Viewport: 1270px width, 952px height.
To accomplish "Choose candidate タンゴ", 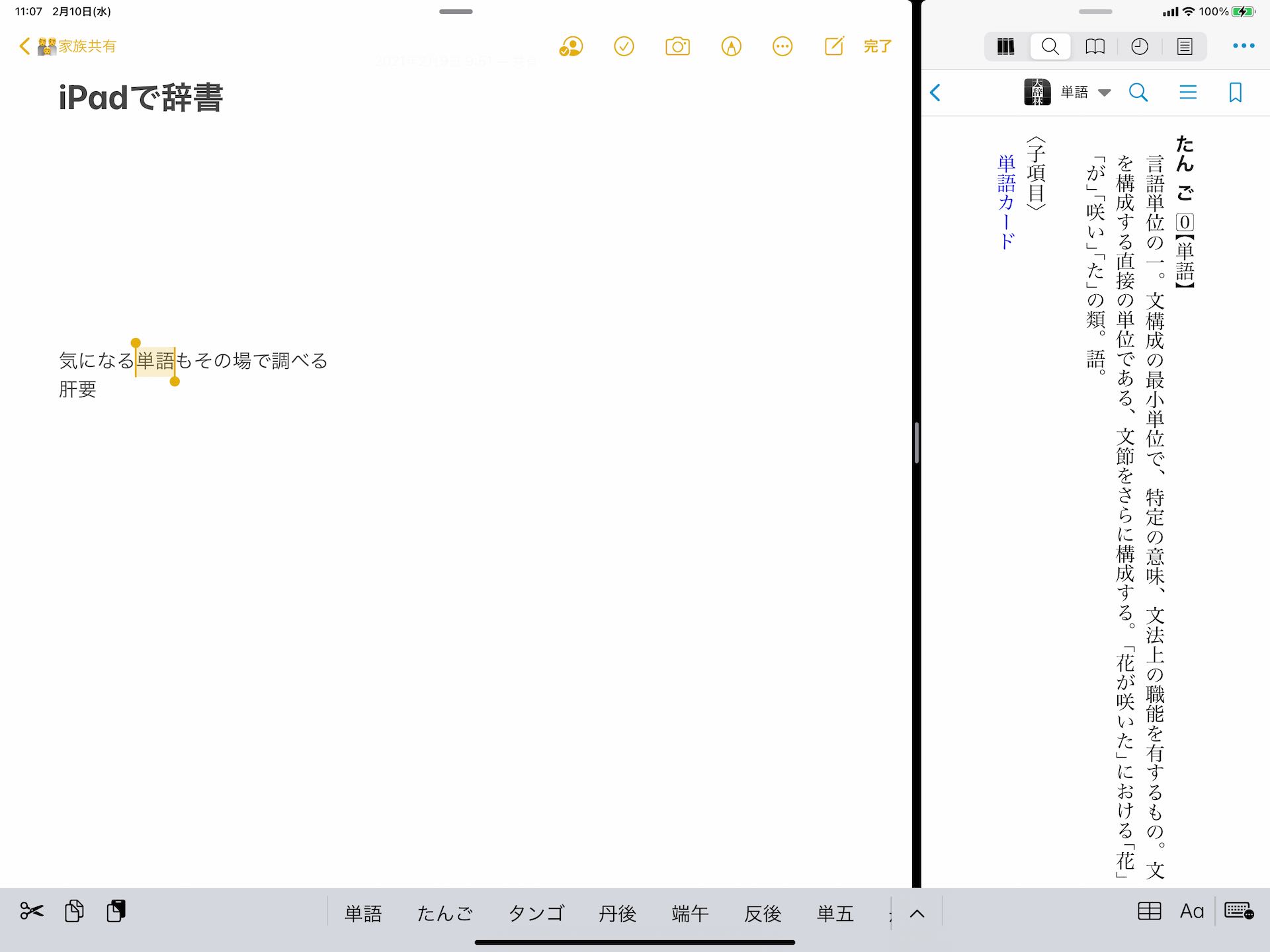I will point(536,914).
